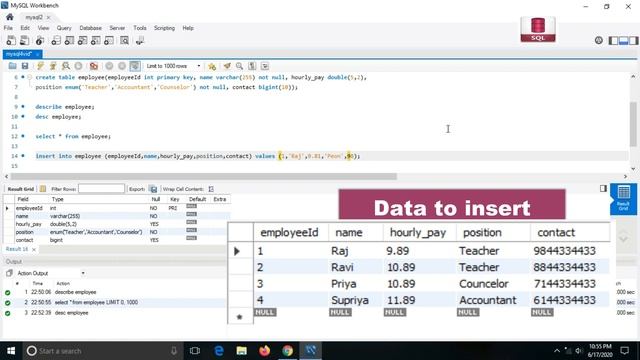Open the Database menu

pyautogui.click(x=91, y=28)
